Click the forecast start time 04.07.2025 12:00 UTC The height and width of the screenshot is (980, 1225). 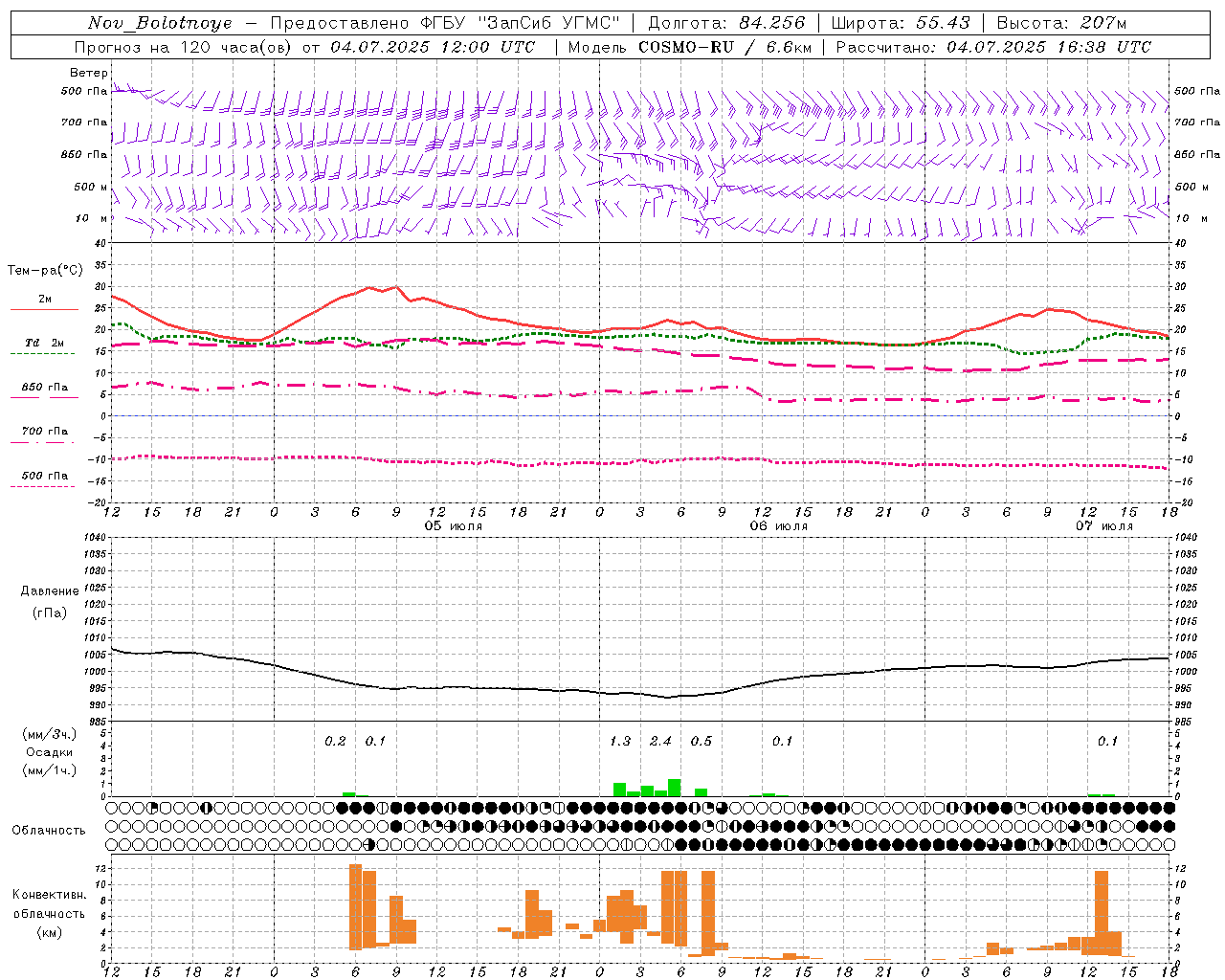pyautogui.click(x=433, y=47)
